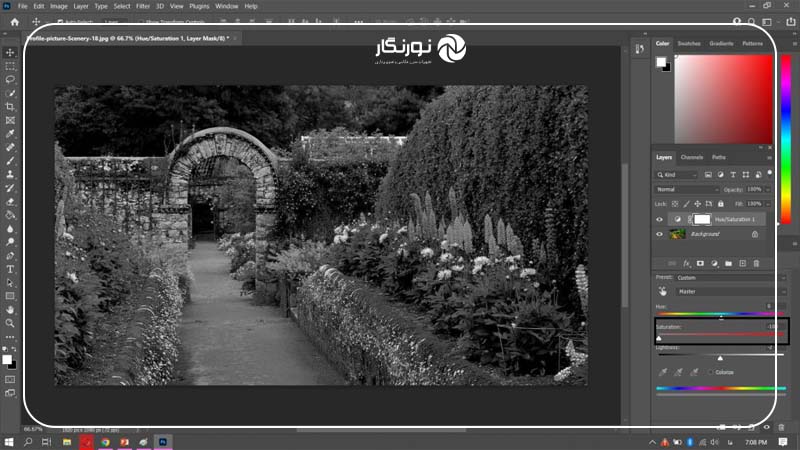Open the Opacity slider dropdown arrow

point(767,189)
